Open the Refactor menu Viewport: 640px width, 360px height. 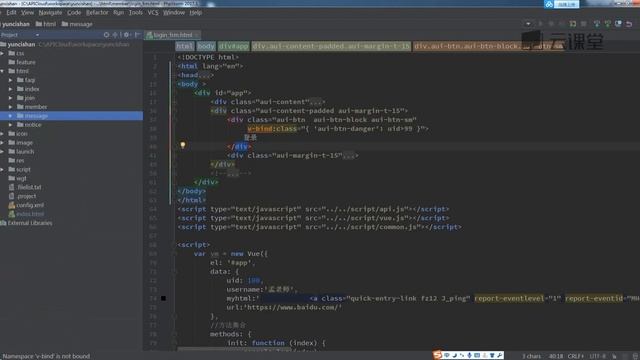pos(97,13)
